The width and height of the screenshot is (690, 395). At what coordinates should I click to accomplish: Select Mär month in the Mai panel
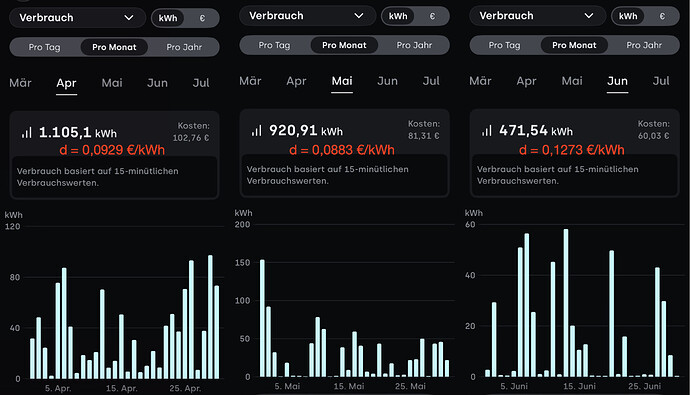250,81
